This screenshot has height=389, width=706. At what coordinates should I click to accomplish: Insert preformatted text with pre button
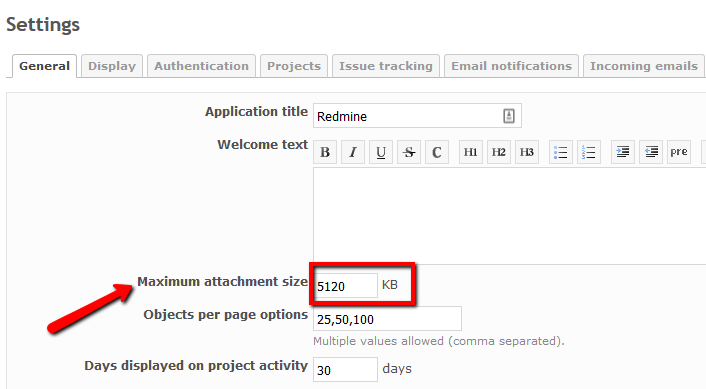[679, 152]
